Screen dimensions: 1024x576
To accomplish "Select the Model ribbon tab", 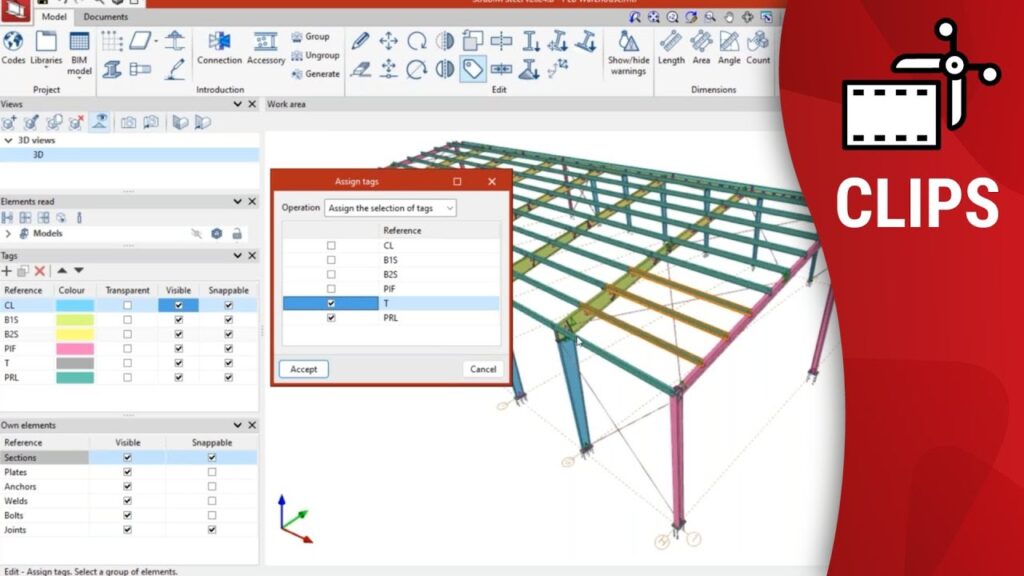I will [x=54, y=17].
